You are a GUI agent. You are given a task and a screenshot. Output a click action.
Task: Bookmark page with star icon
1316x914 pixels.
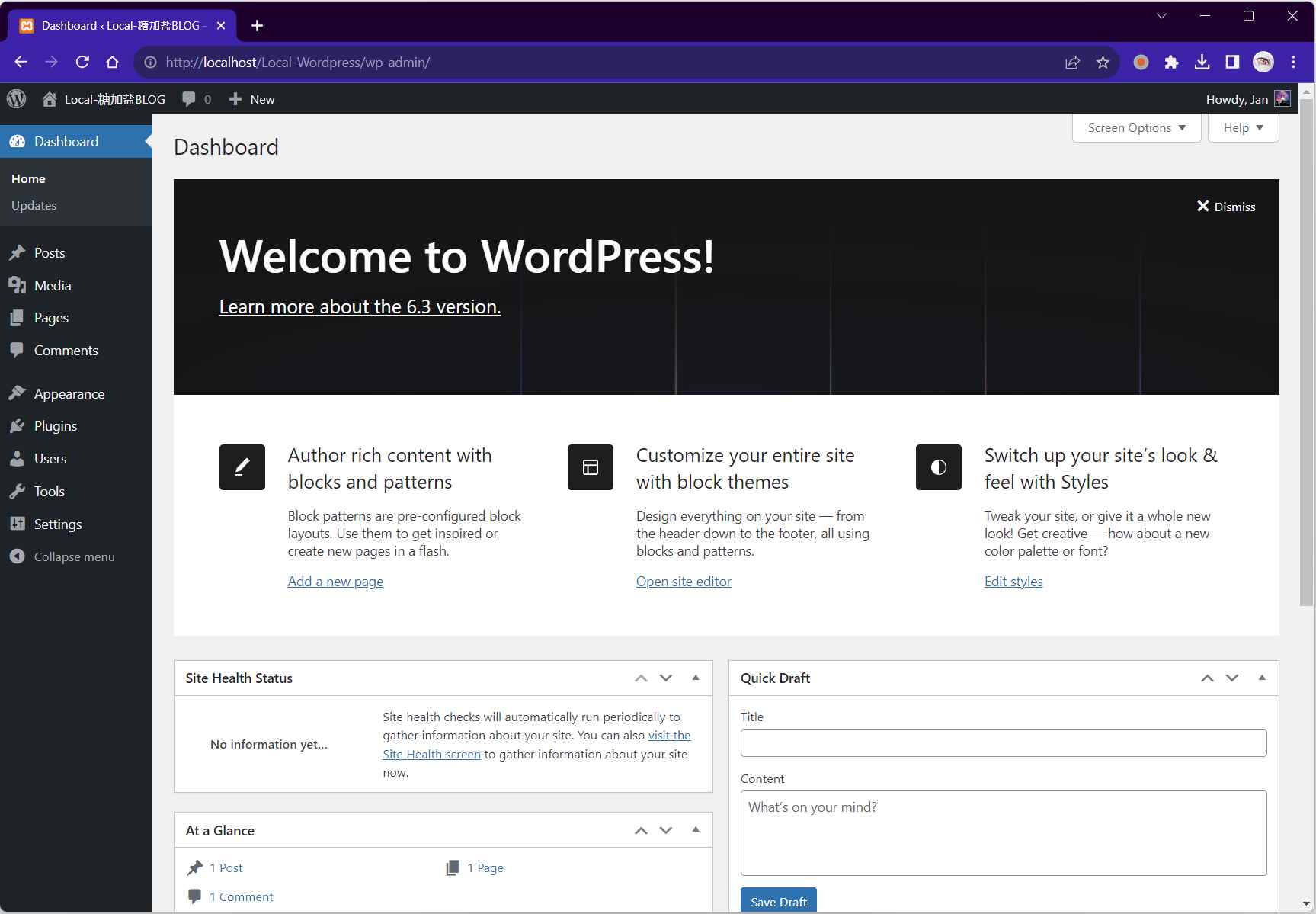[x=1103, y=62]
